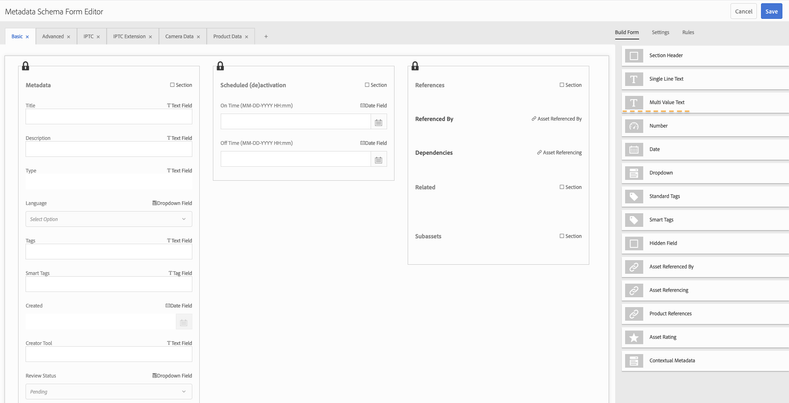Open the On Time calendar picker
Image resolution: width=789 pixels, height=403 pixels.
coord(379,122)
